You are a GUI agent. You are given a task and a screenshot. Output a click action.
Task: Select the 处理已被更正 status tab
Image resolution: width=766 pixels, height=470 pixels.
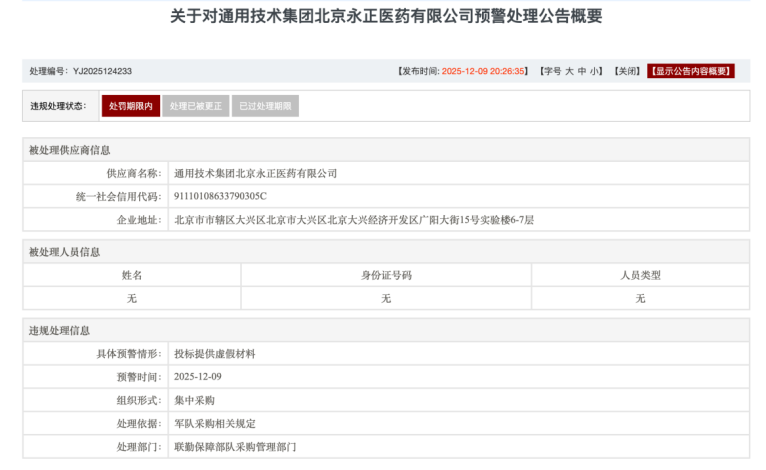195,106
